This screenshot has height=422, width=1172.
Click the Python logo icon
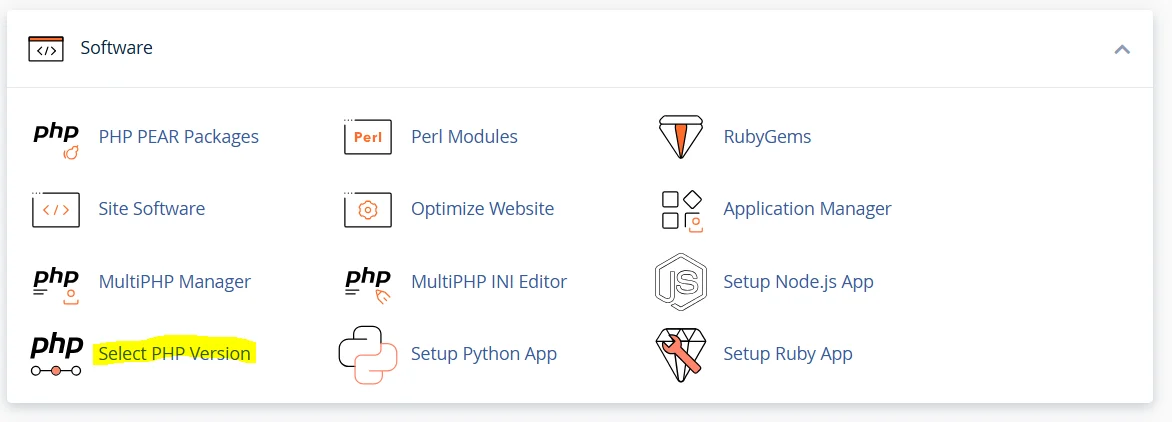tap(367, 355)
